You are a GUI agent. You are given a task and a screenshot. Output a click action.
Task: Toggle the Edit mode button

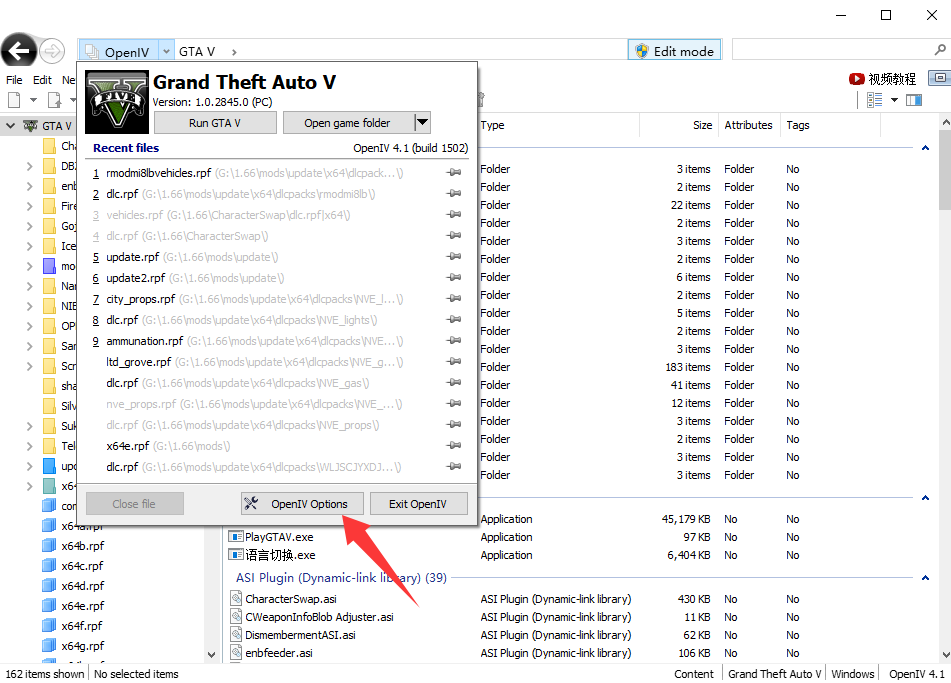pyautogui.click(x=674, y=51)
